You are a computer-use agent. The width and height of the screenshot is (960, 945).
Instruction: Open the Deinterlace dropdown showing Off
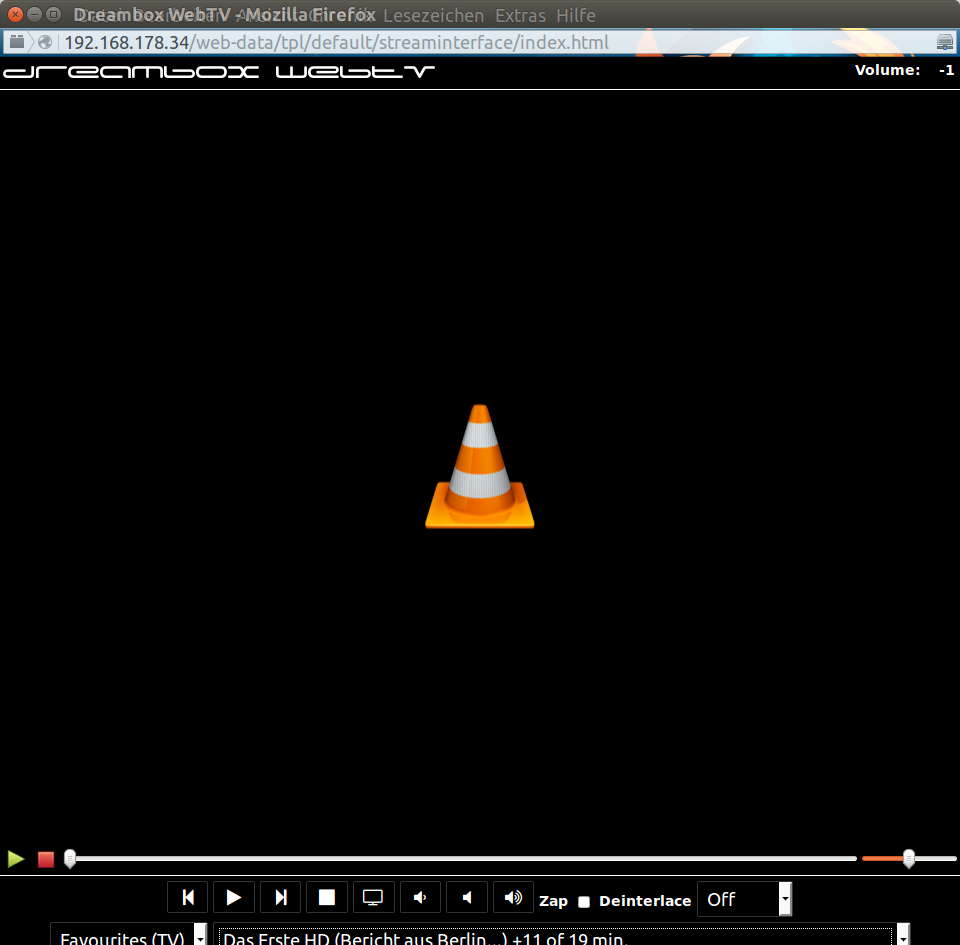click(x=744, y=899)
